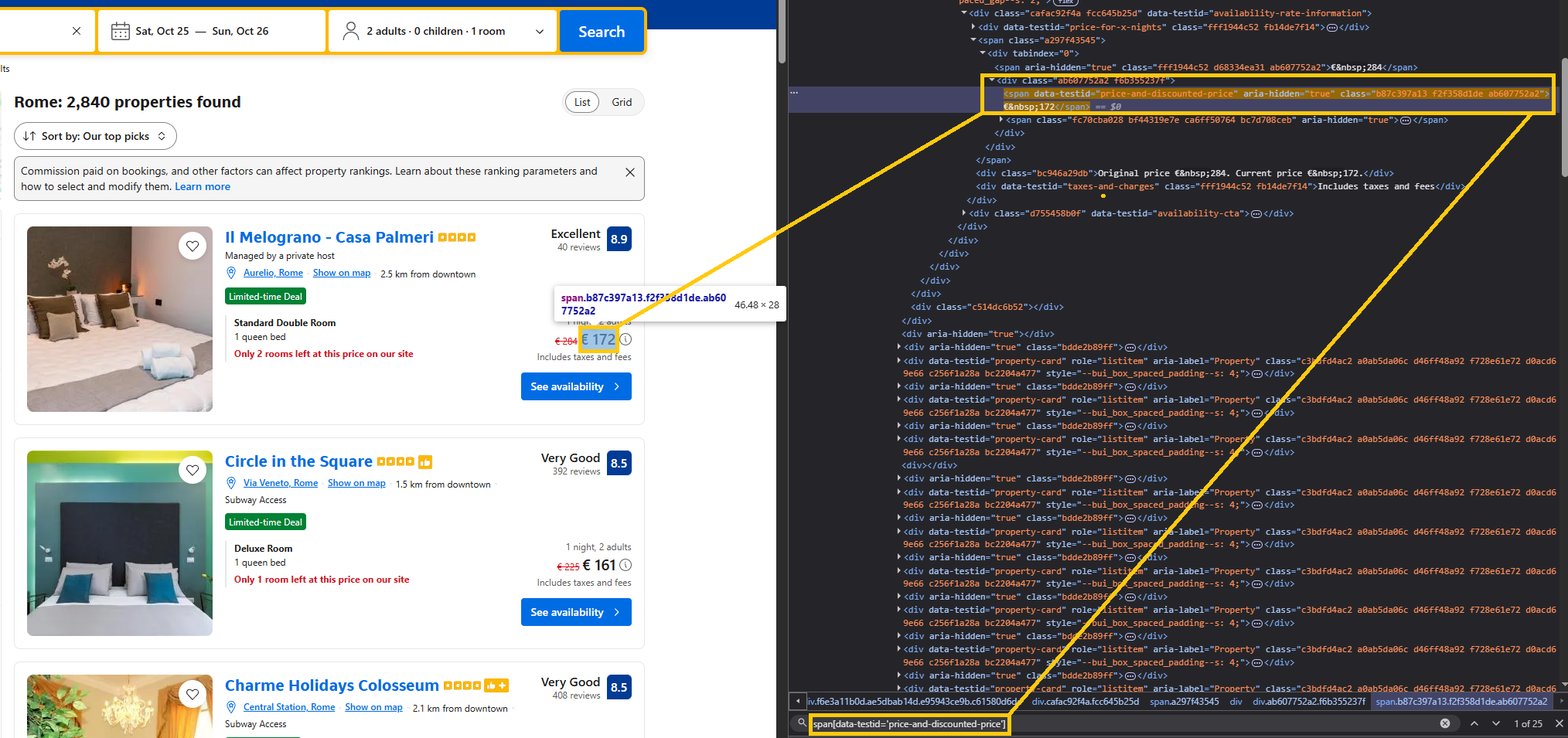Expand the availability-cta div node
The image size is (1568, 738).
965,213
